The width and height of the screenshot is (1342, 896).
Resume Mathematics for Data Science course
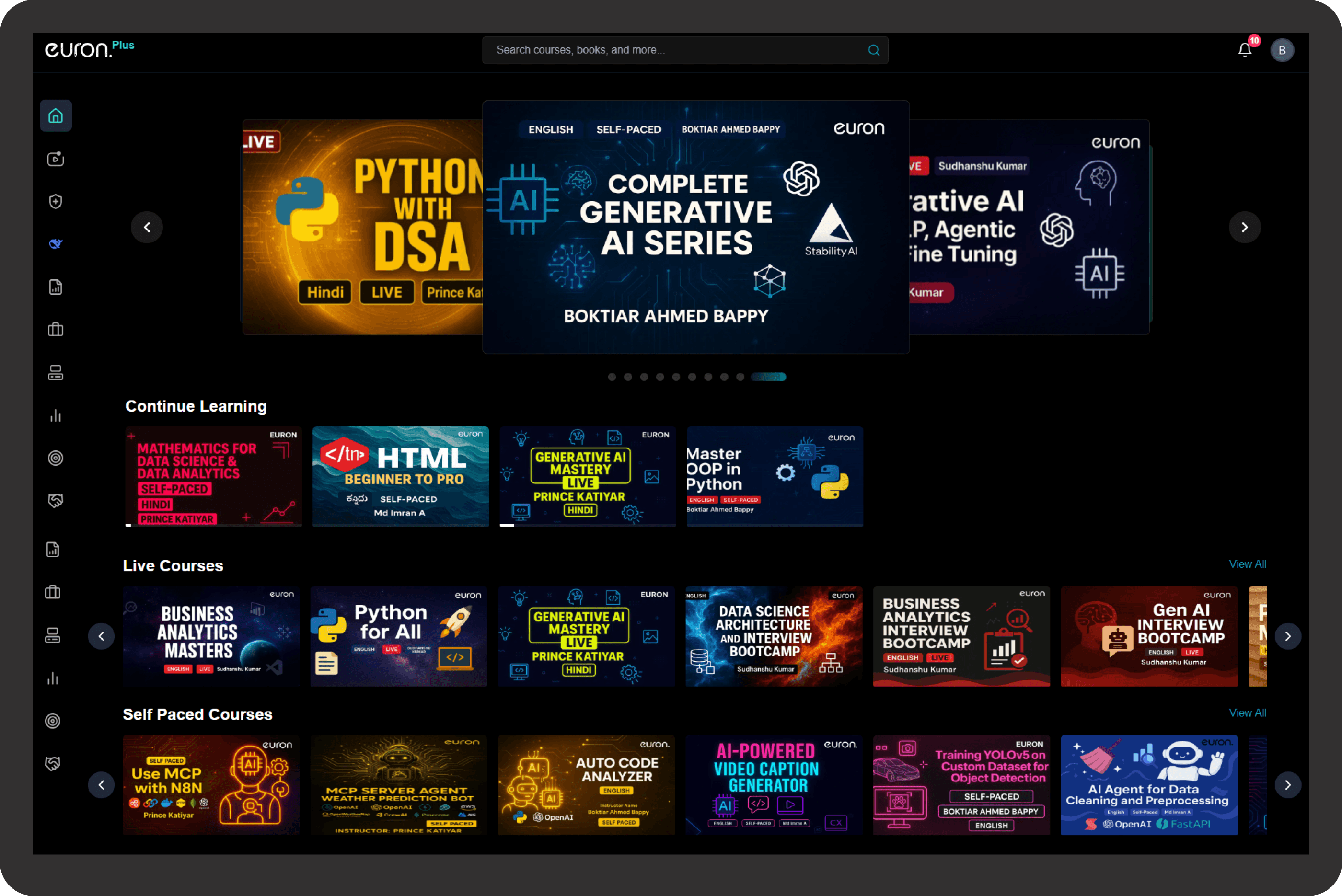214,477
